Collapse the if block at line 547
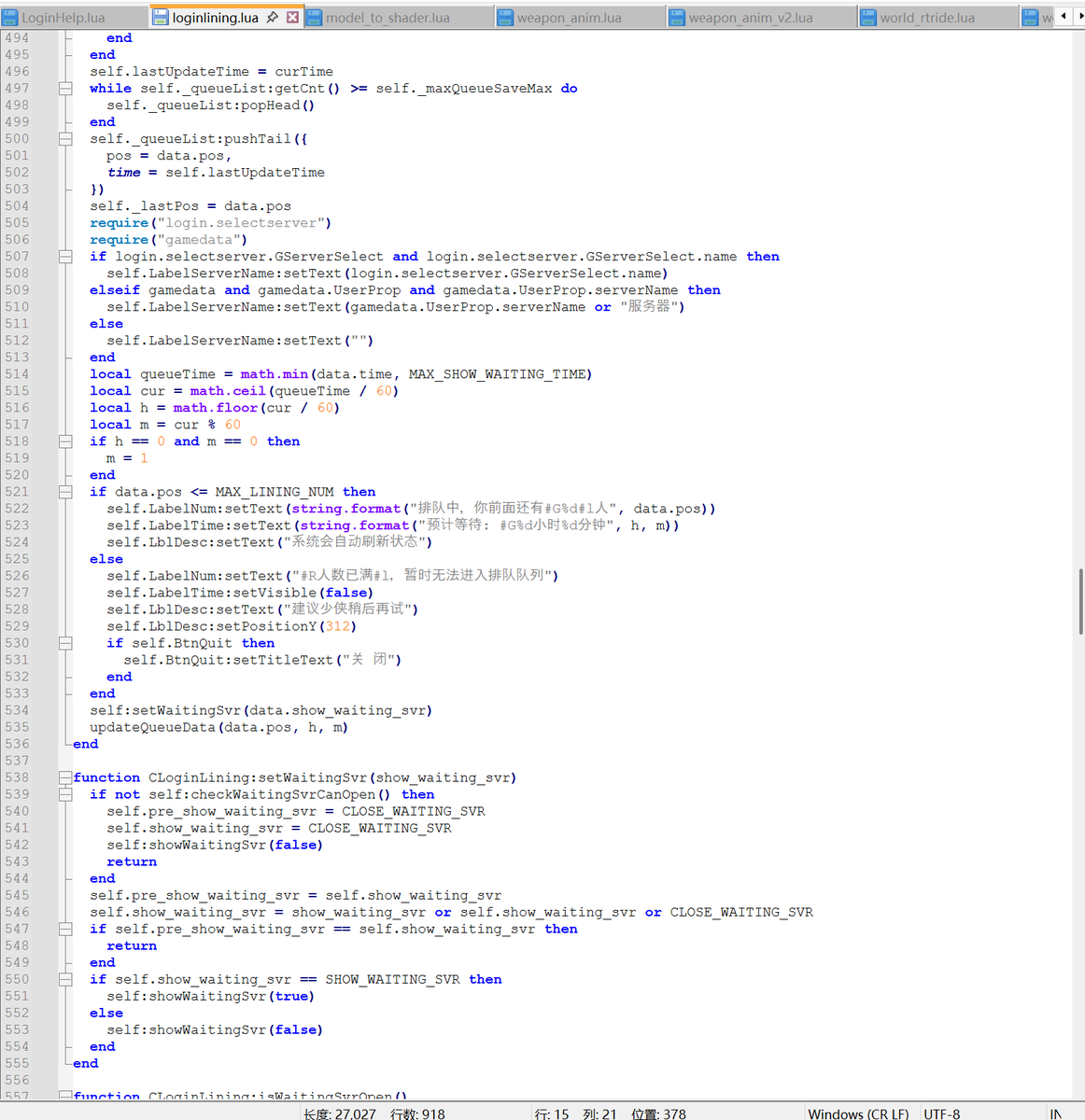Image resolution: width=1085 pixels, height=1120 pixels. click(x=65, y=929)
